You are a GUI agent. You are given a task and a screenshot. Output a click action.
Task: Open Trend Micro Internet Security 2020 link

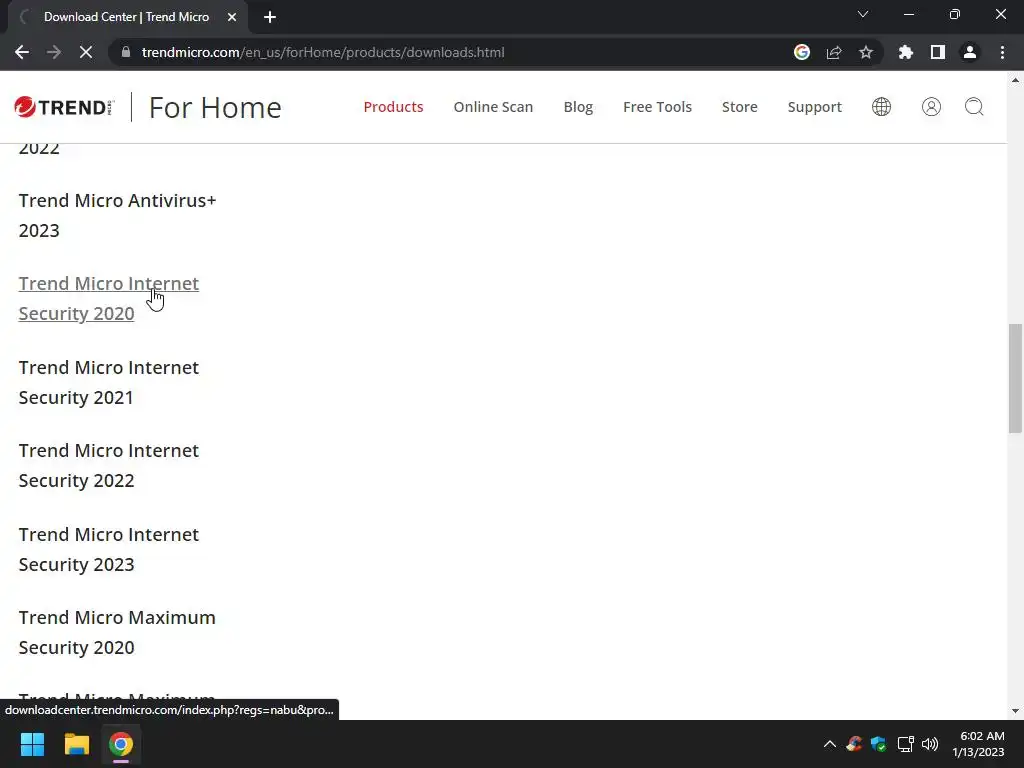pyautogui.click(x=108, y=298)
